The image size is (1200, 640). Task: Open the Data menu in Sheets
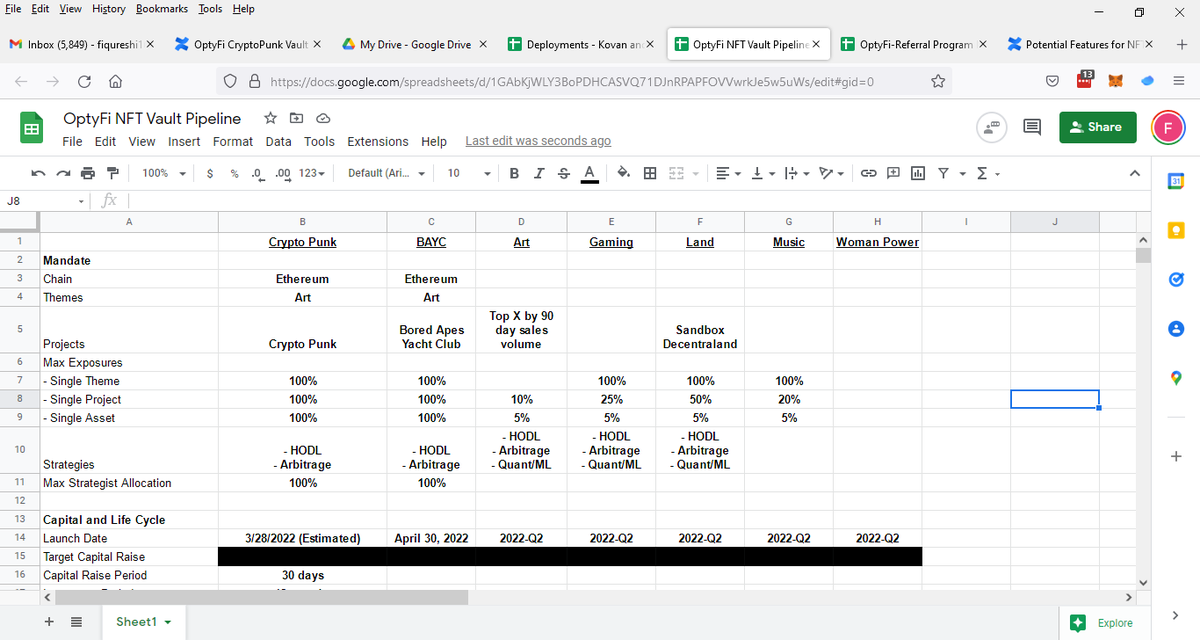tap(279, 141)
